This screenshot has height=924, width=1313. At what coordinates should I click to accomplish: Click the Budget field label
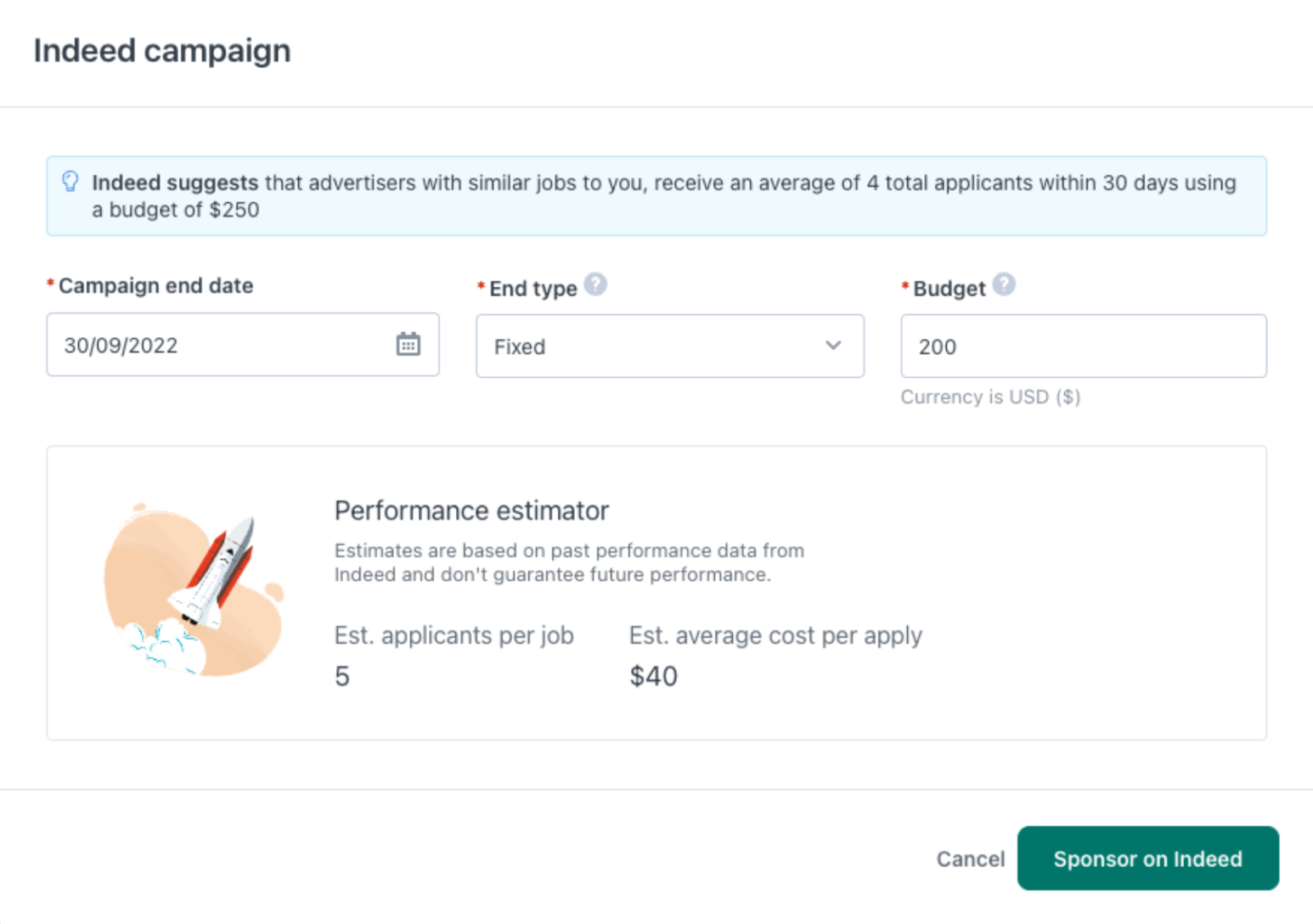coord(949,289)
